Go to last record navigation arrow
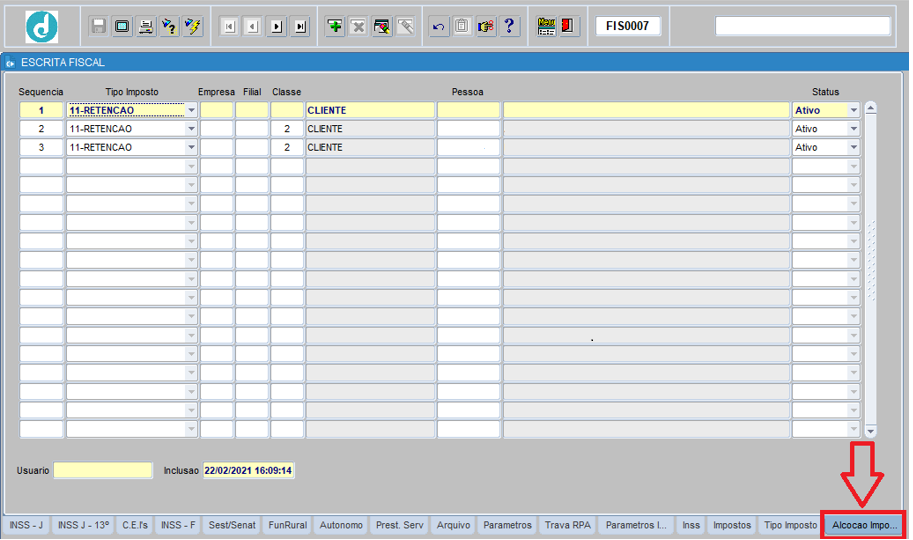The width and height of the screenshot is (913, 540). (300, 27)
